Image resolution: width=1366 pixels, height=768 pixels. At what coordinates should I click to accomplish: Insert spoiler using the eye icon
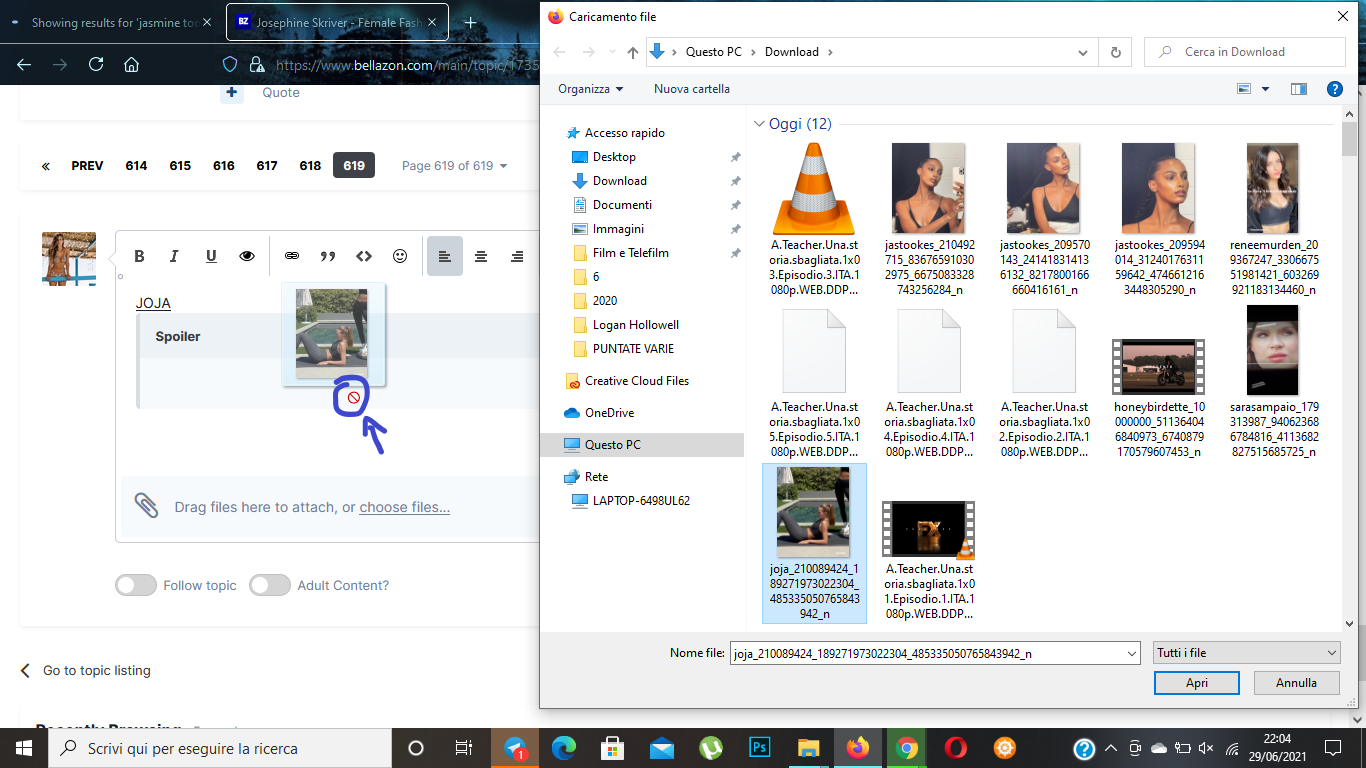(x=247, y=256)
